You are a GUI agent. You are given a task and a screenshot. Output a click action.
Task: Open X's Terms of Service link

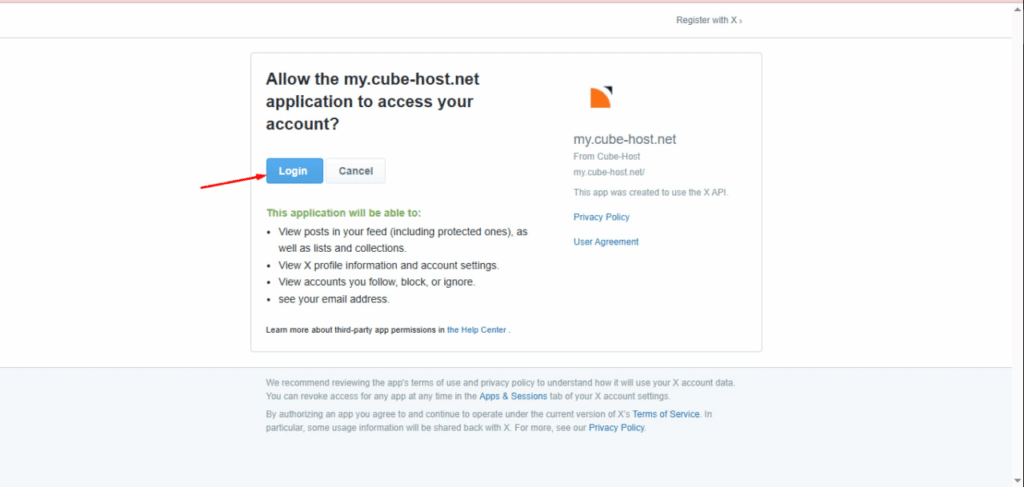pos(667,414)
